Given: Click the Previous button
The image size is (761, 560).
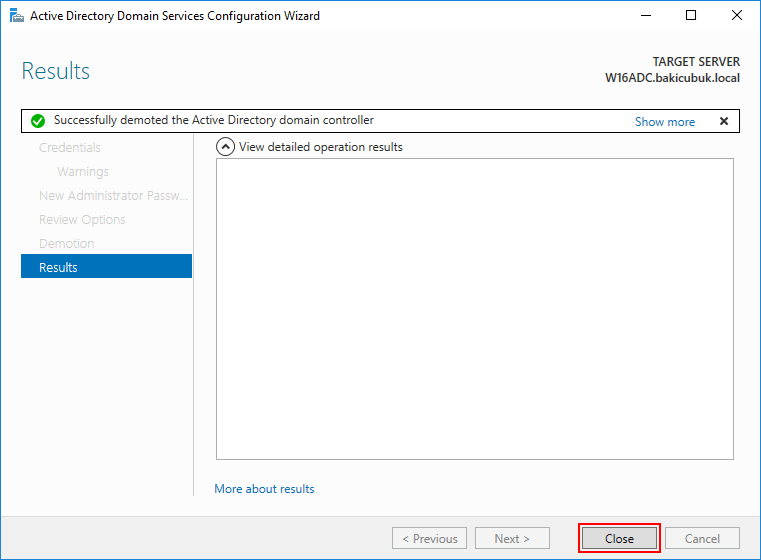Looking at the screenshot, I should 429,538.
